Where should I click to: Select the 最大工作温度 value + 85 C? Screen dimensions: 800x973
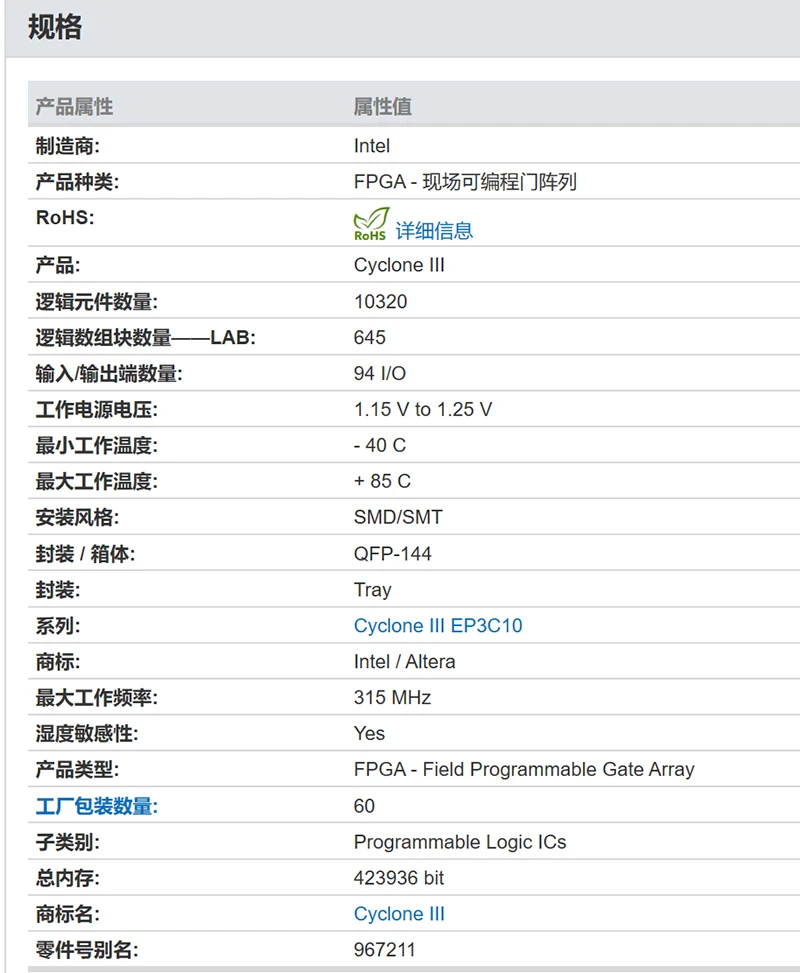click(382, 481)
